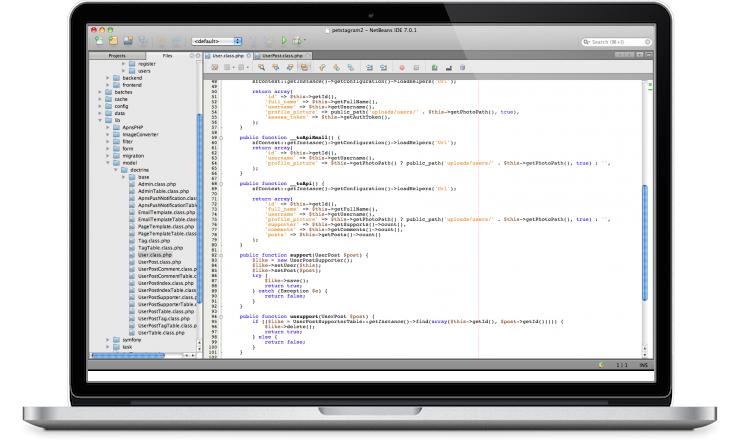This screenshot has width=740, height=440.
Task: Expand the symfony folder
Action: (x=108, y=340)
